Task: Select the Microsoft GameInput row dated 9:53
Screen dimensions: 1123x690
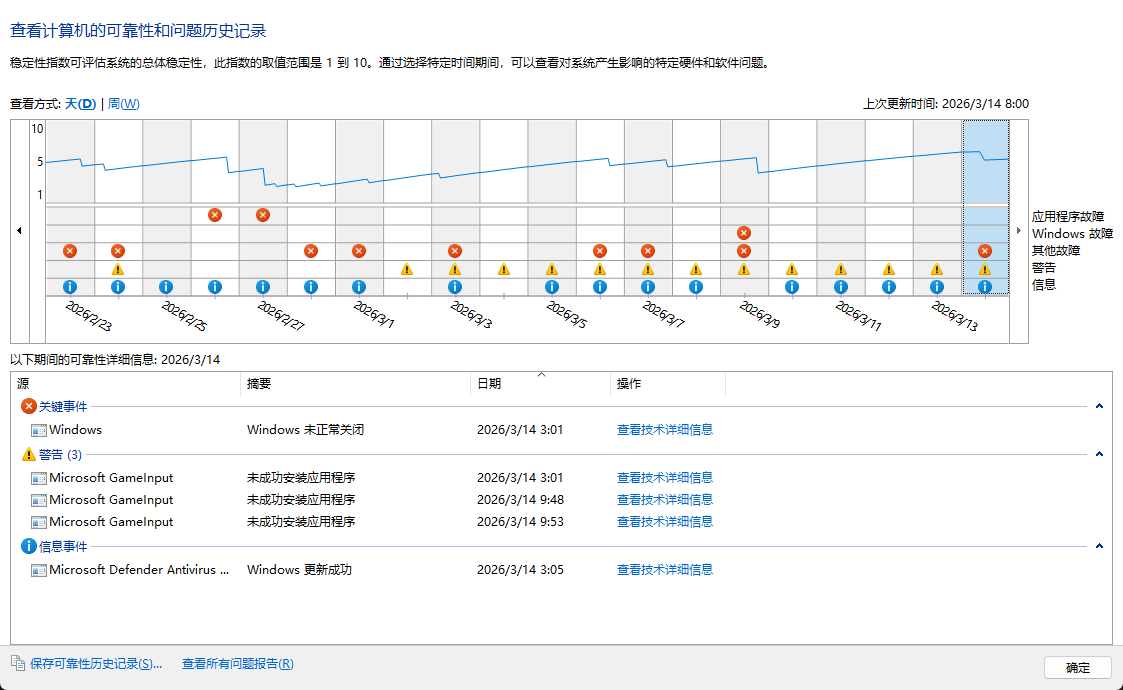Action: coord(561,522)
